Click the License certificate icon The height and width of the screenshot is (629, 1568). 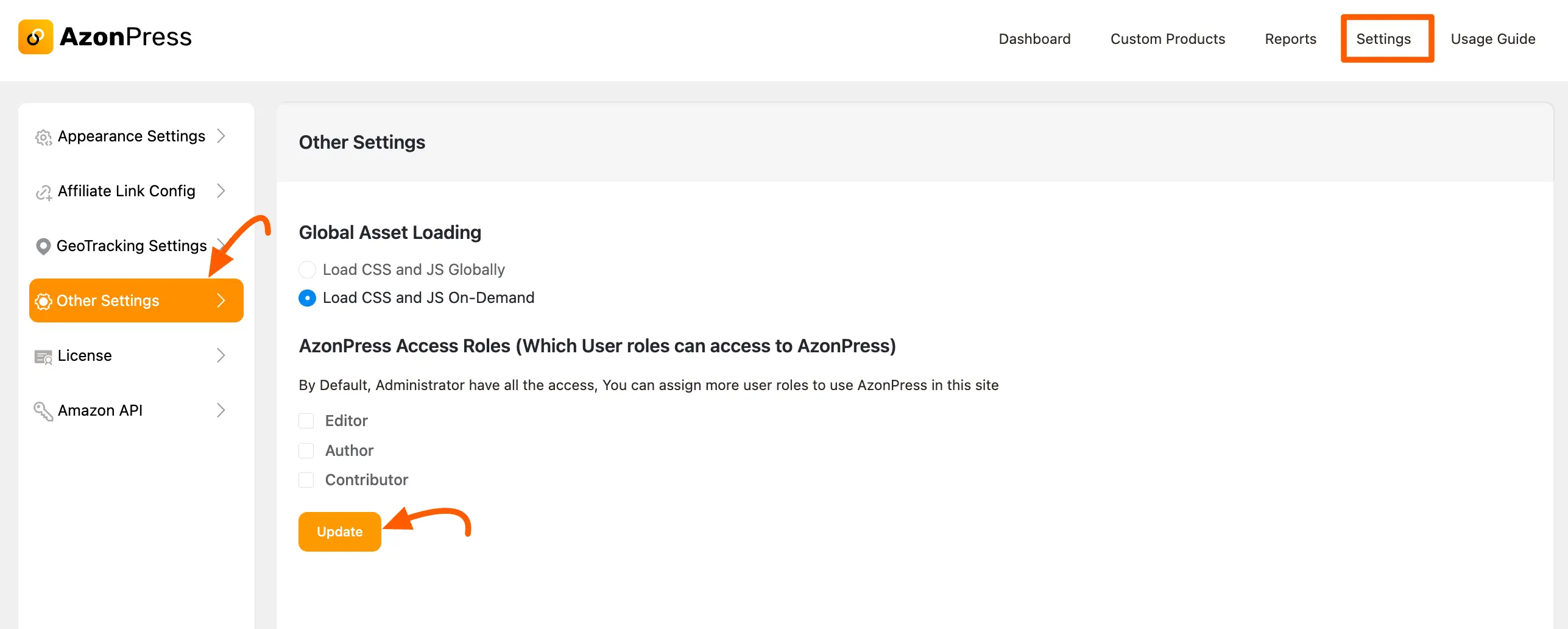pos(43,357)
